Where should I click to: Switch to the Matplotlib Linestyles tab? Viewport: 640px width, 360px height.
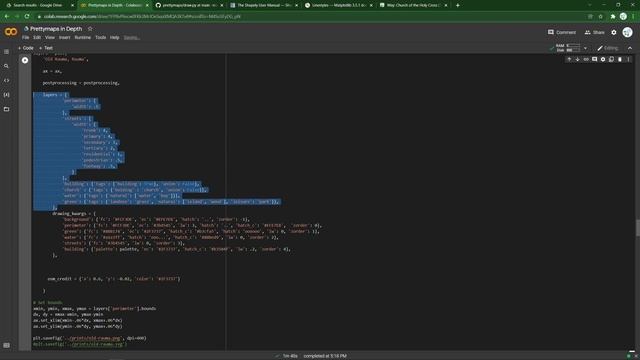pyautogui.click(x=338, y=5)
